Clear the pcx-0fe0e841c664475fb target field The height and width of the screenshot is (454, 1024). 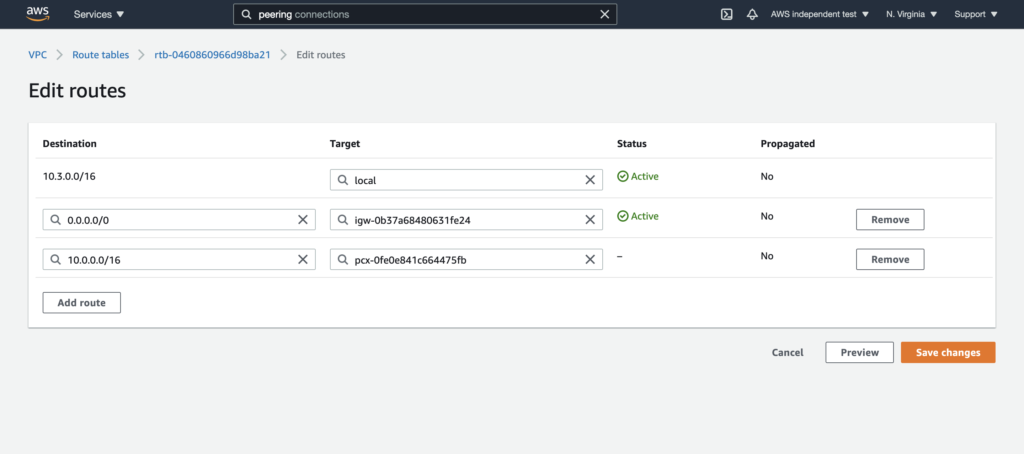(590, 260)
